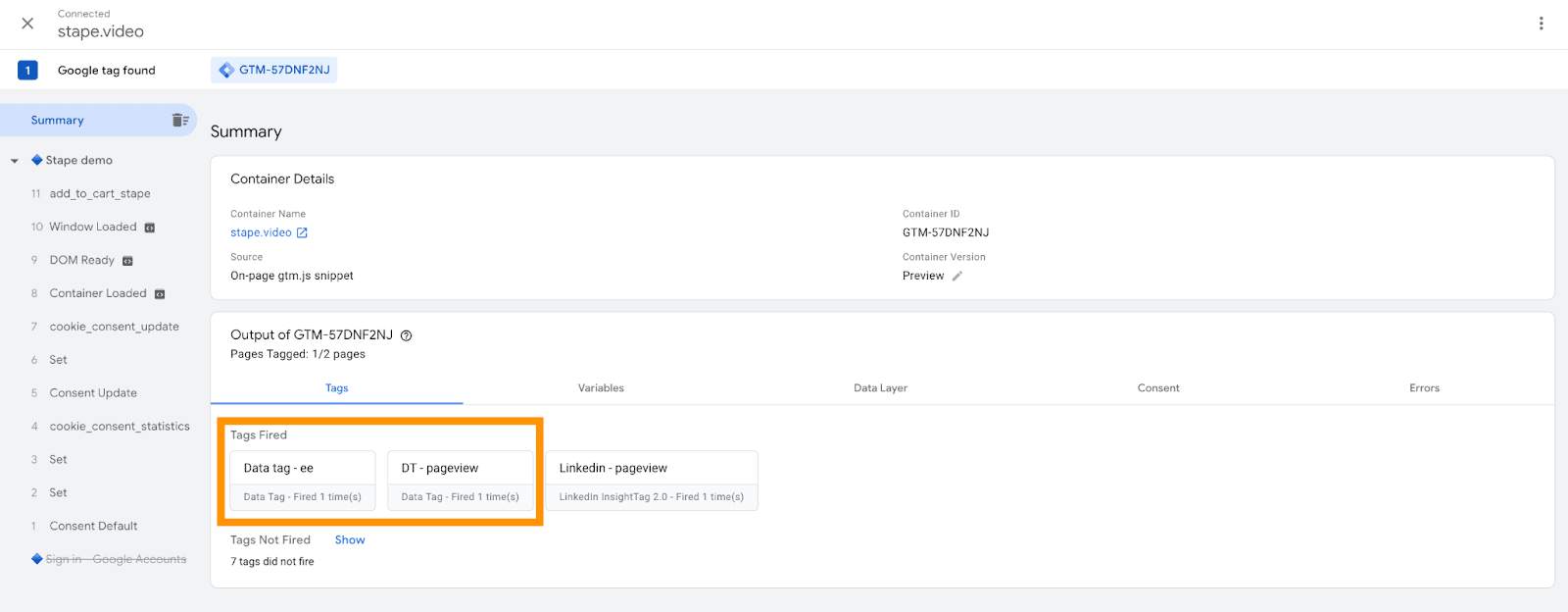The height and width of the screenshot is (612, 1568).
Task: Open the stape.video container name link
Action: 261,232
